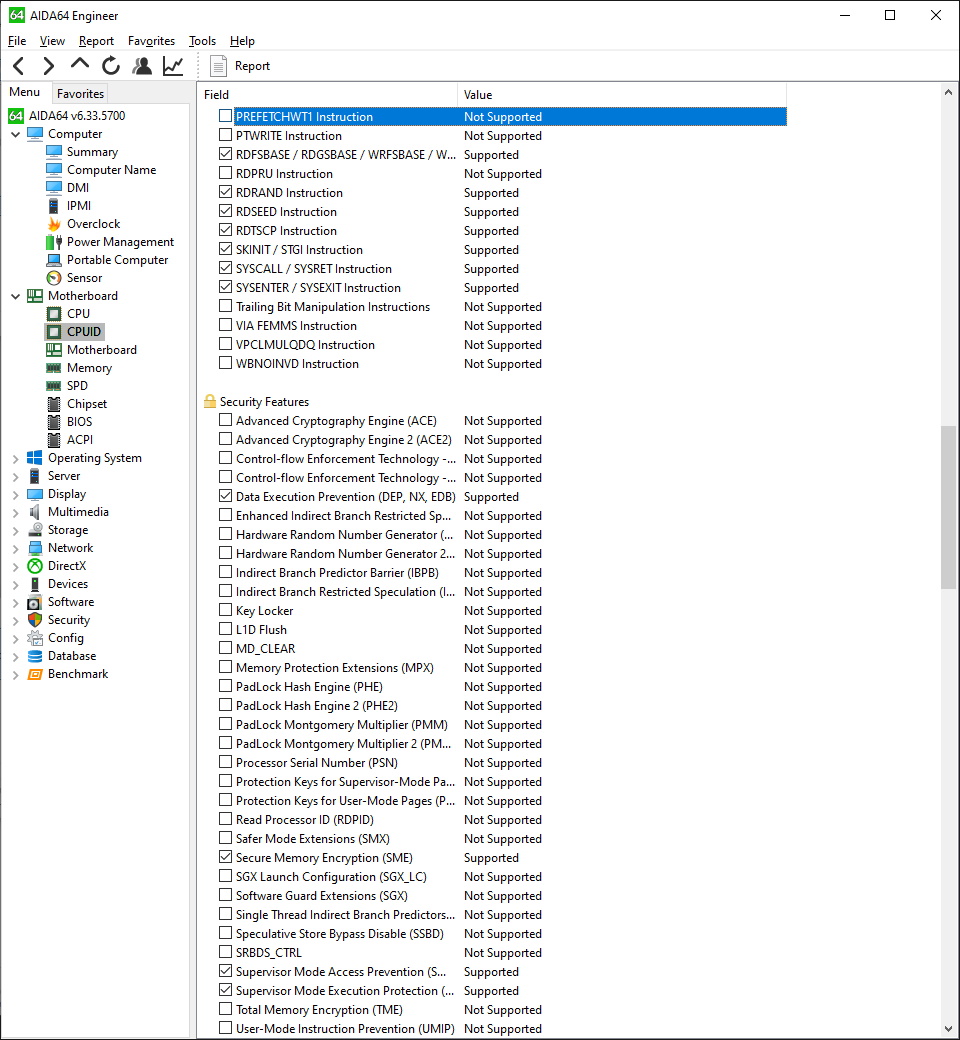Open Motherboard sub-item under Motherboard
The width and height of the screenshot is (960, 1040).
pos(102,350)
